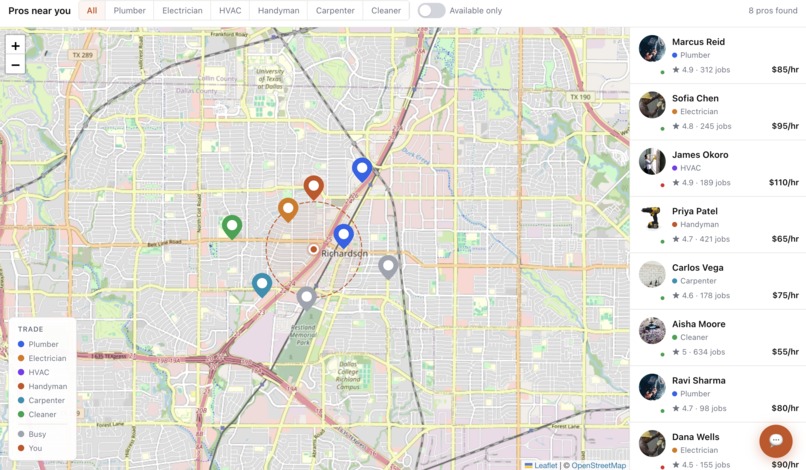Image resolution: width=806 pixels, height=470 pixels.
Task: Click the $55/hr rate
Action: 785,352
